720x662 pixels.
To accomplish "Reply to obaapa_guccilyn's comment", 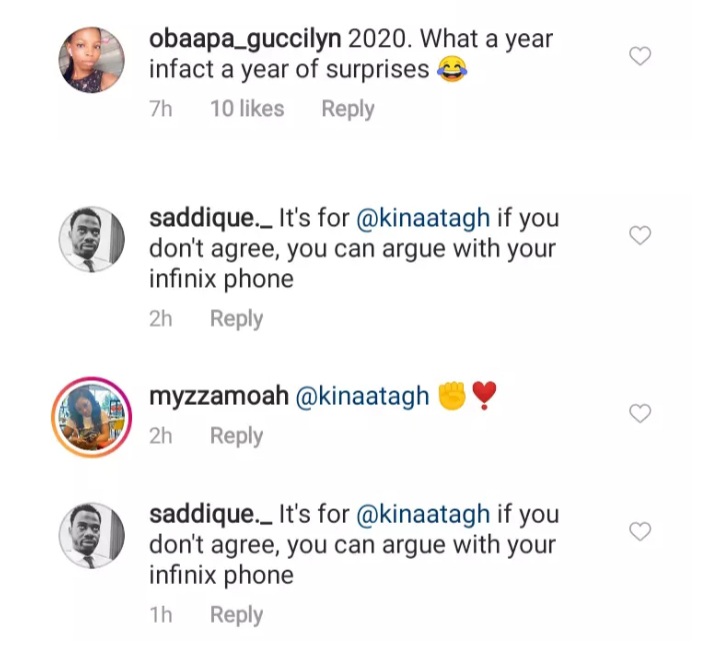I will (x=347, y=109).
